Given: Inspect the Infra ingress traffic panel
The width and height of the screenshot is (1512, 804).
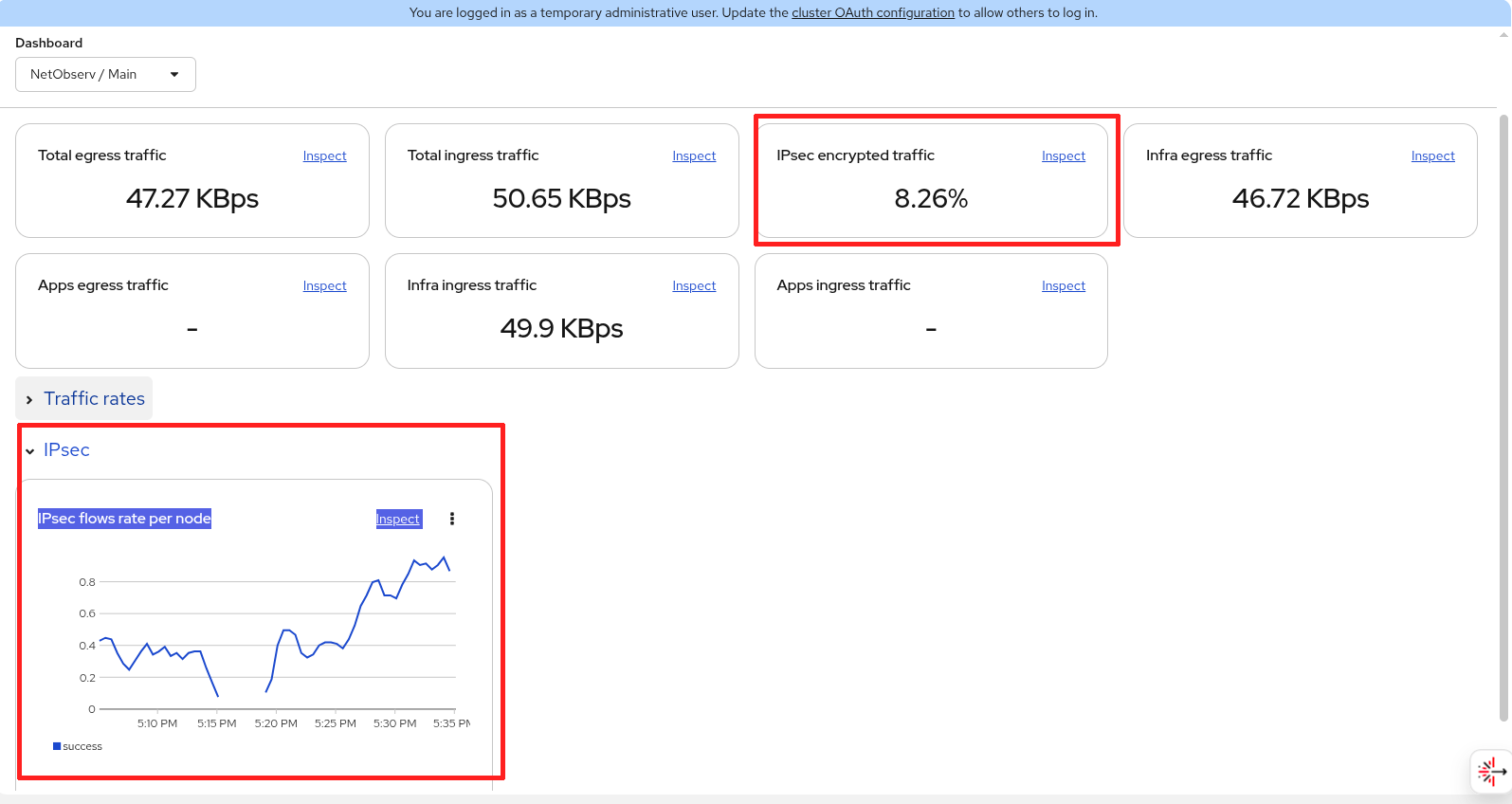Looking at the screenshot, I should point(693,286).
